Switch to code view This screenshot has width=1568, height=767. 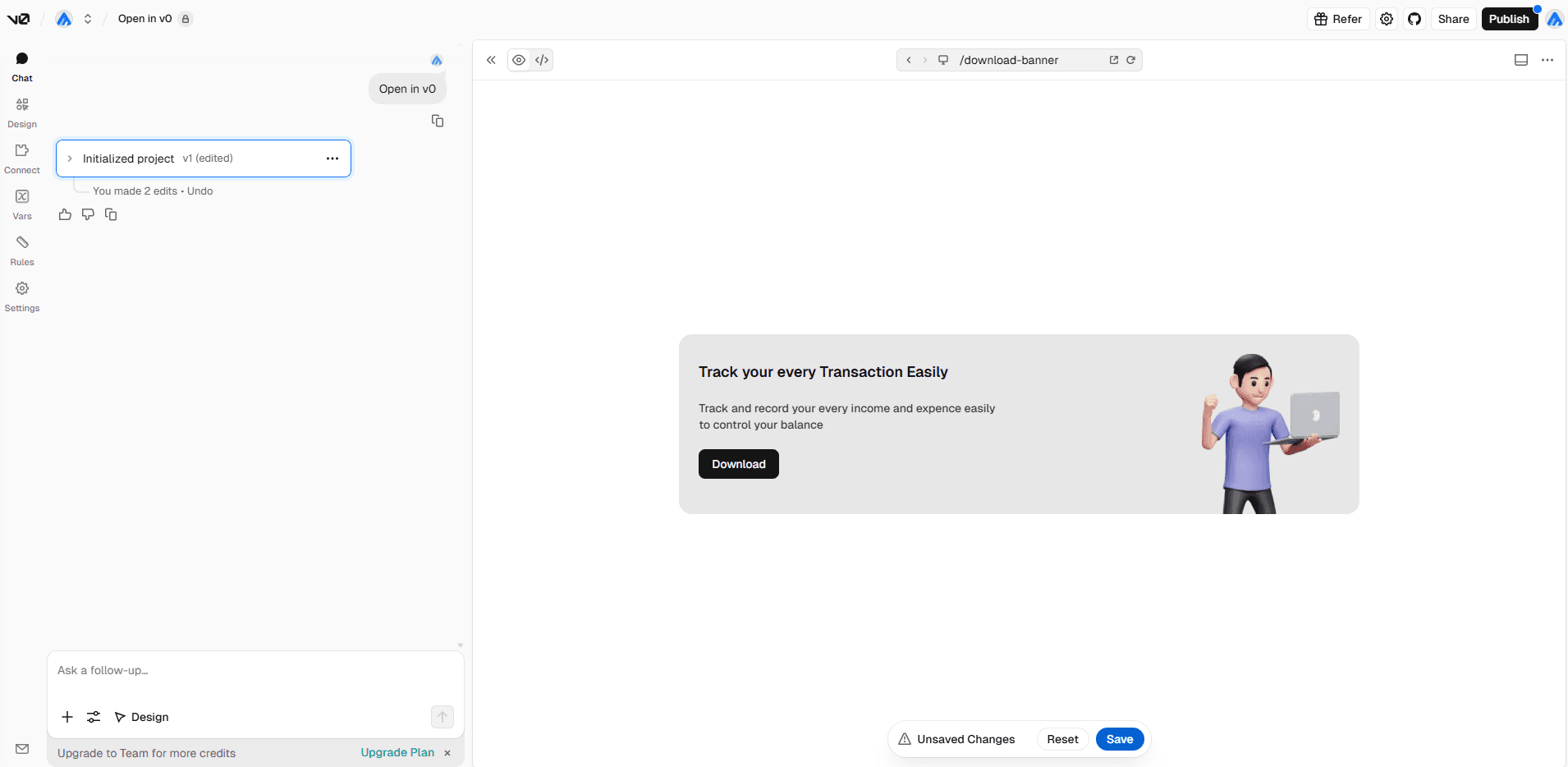click(542, 60)
